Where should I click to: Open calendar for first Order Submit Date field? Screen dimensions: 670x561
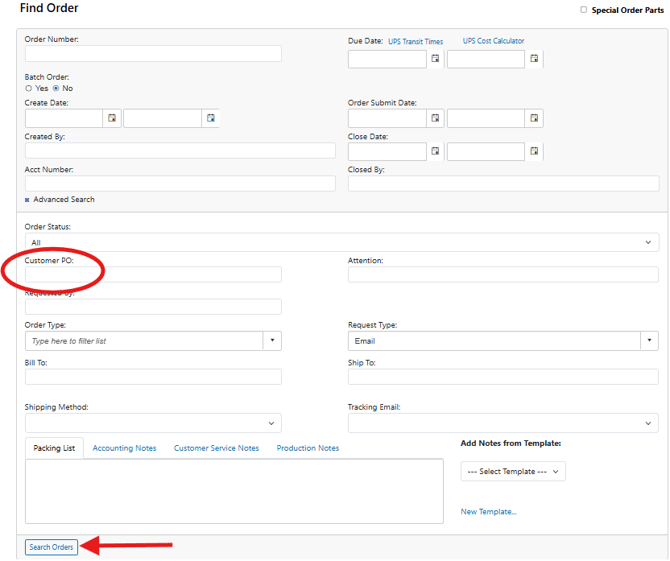pyautogui.click(x=435, y=118)
